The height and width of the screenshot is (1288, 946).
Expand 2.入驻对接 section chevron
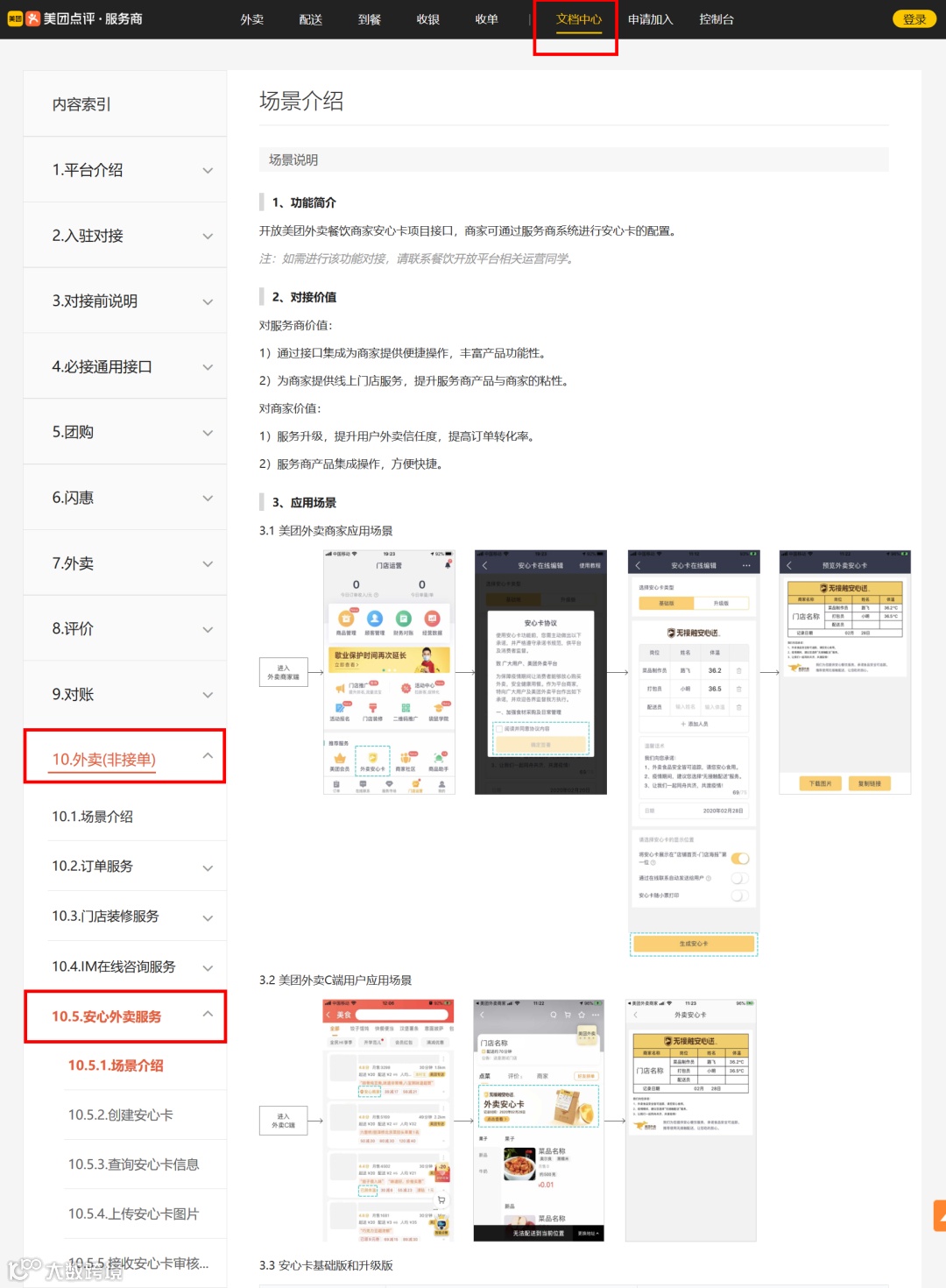pos(208,236)
